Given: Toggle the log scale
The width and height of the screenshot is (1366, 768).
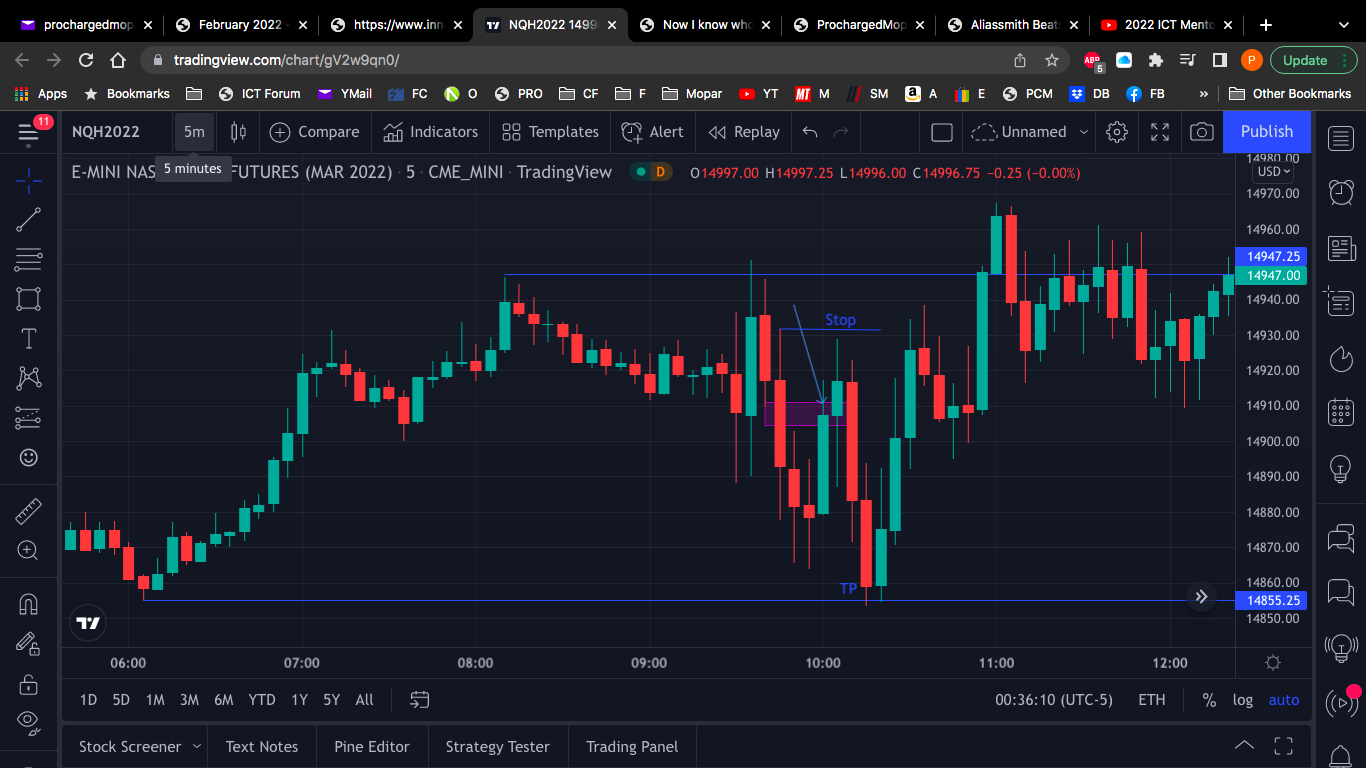Looking at the screenshot, I should pos(1243,700).
